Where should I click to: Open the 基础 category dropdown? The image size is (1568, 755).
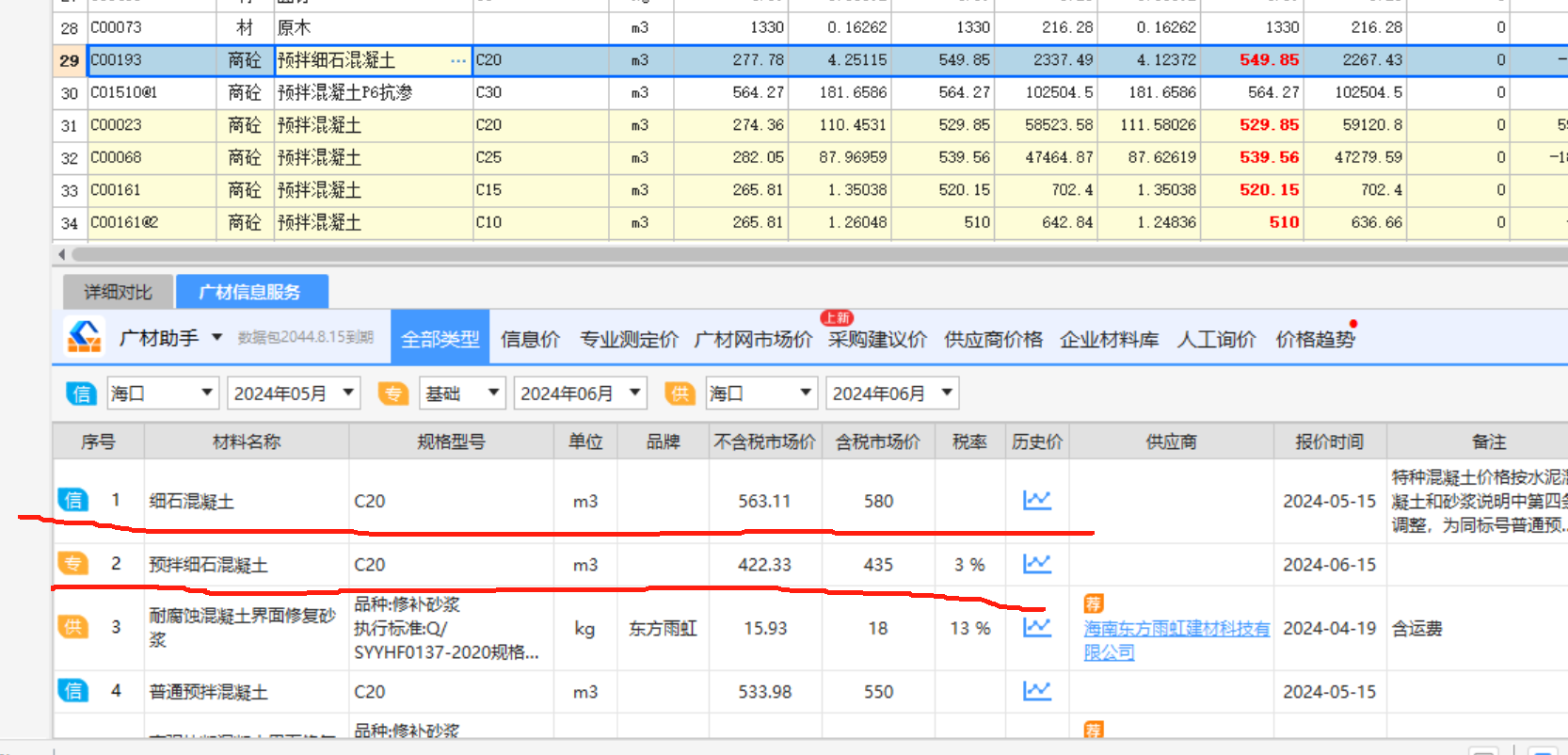tap(462, 393)
